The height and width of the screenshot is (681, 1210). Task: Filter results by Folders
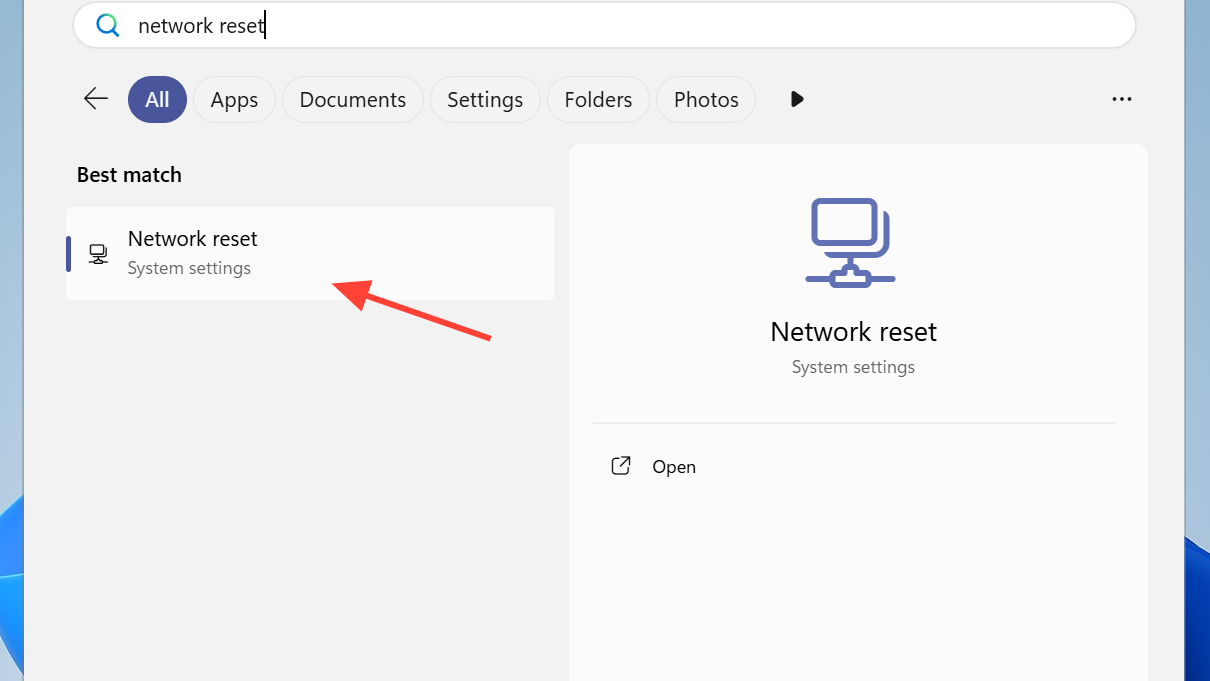[598, 100]
